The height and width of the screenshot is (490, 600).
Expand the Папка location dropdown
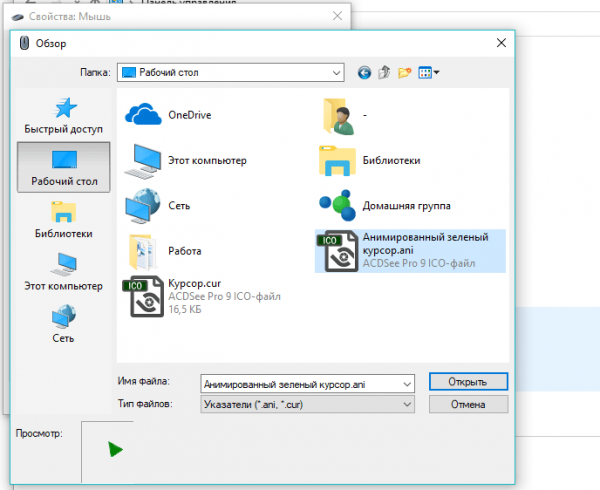click(x=336, y=73)
